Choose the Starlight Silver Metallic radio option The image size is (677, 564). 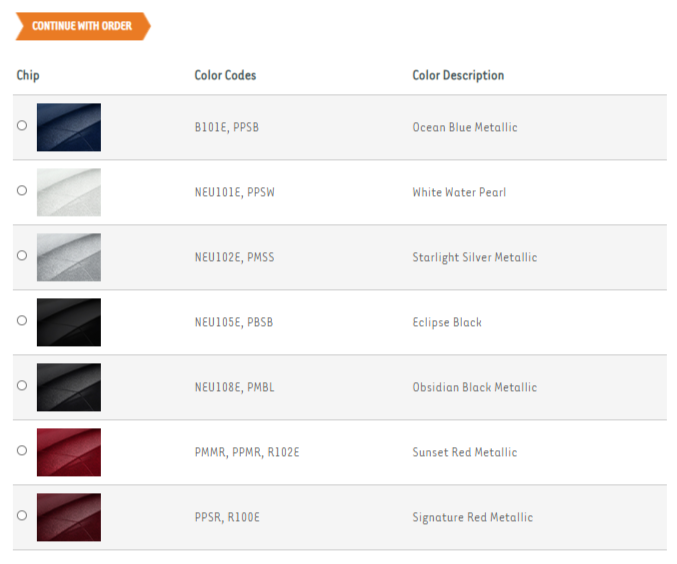[x=22, y=255]
